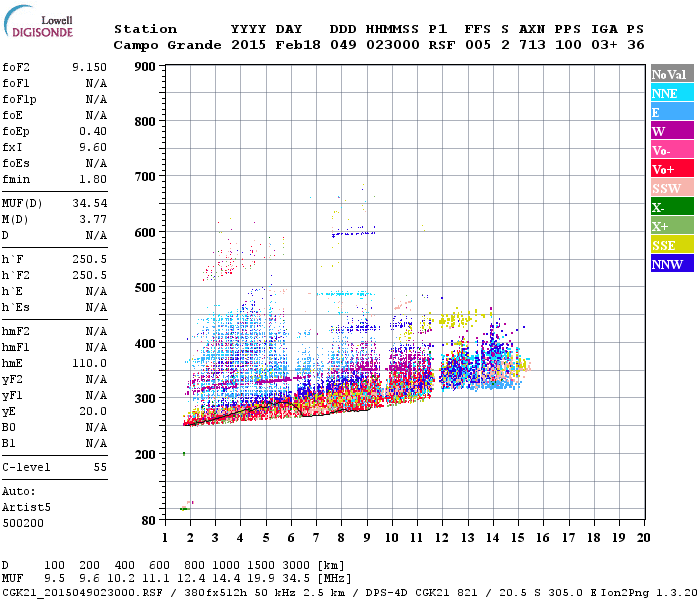
Task: Click the 80 km y-axis label
Action: click(x=149, y=520)
